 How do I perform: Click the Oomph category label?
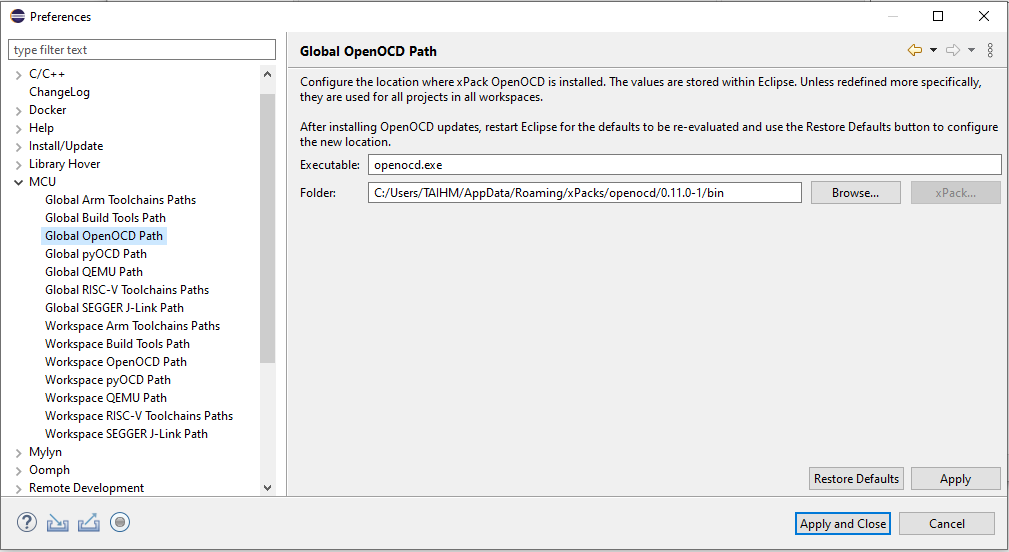[x=49, y=470]
